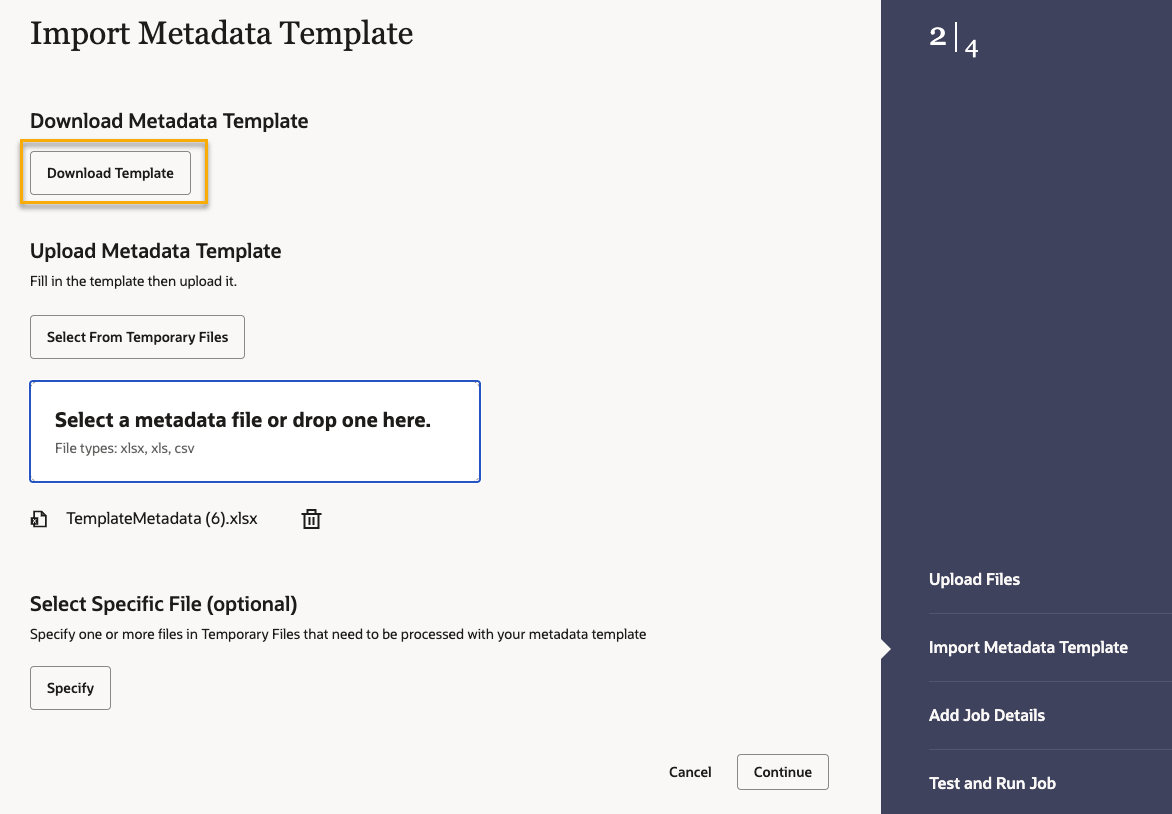Open the Test and Run Job step

click(x=992, y=784)
